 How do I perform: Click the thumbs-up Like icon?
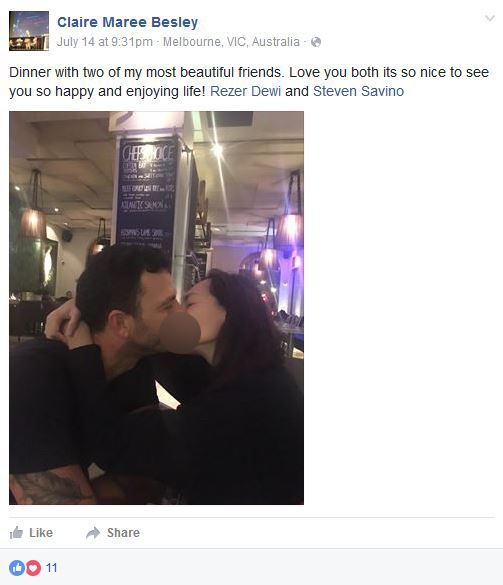point(16,532)
